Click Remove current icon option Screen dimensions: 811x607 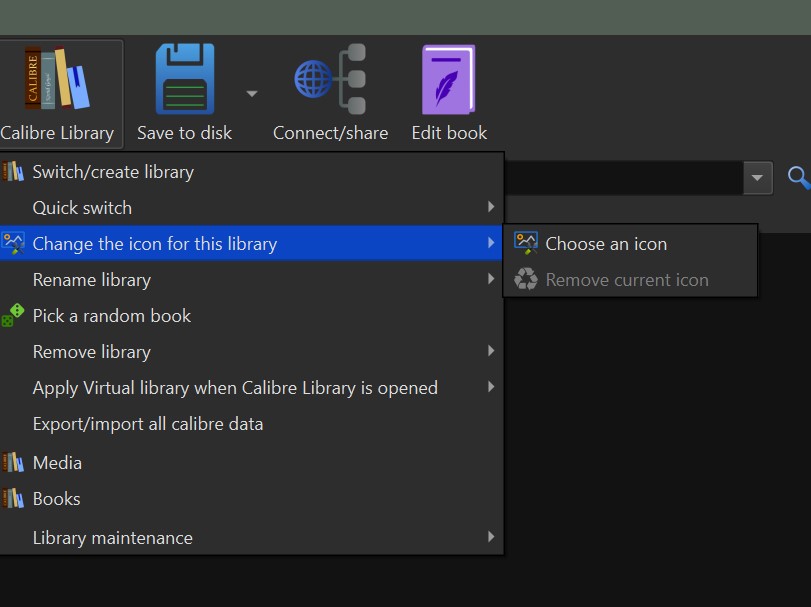(627, 280)
